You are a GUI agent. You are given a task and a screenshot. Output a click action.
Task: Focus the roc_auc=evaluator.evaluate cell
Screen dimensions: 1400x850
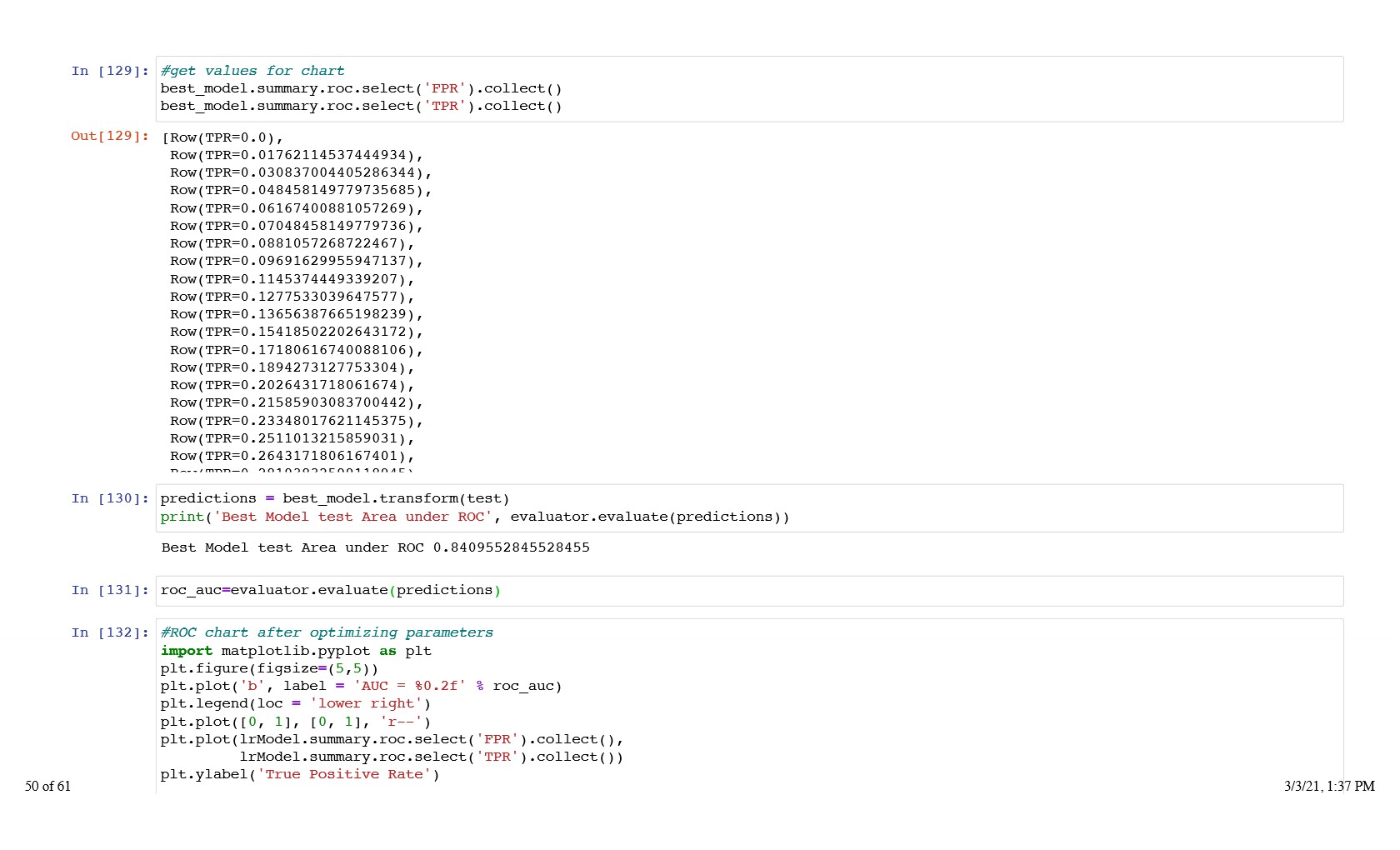click(x=330, y=590)
